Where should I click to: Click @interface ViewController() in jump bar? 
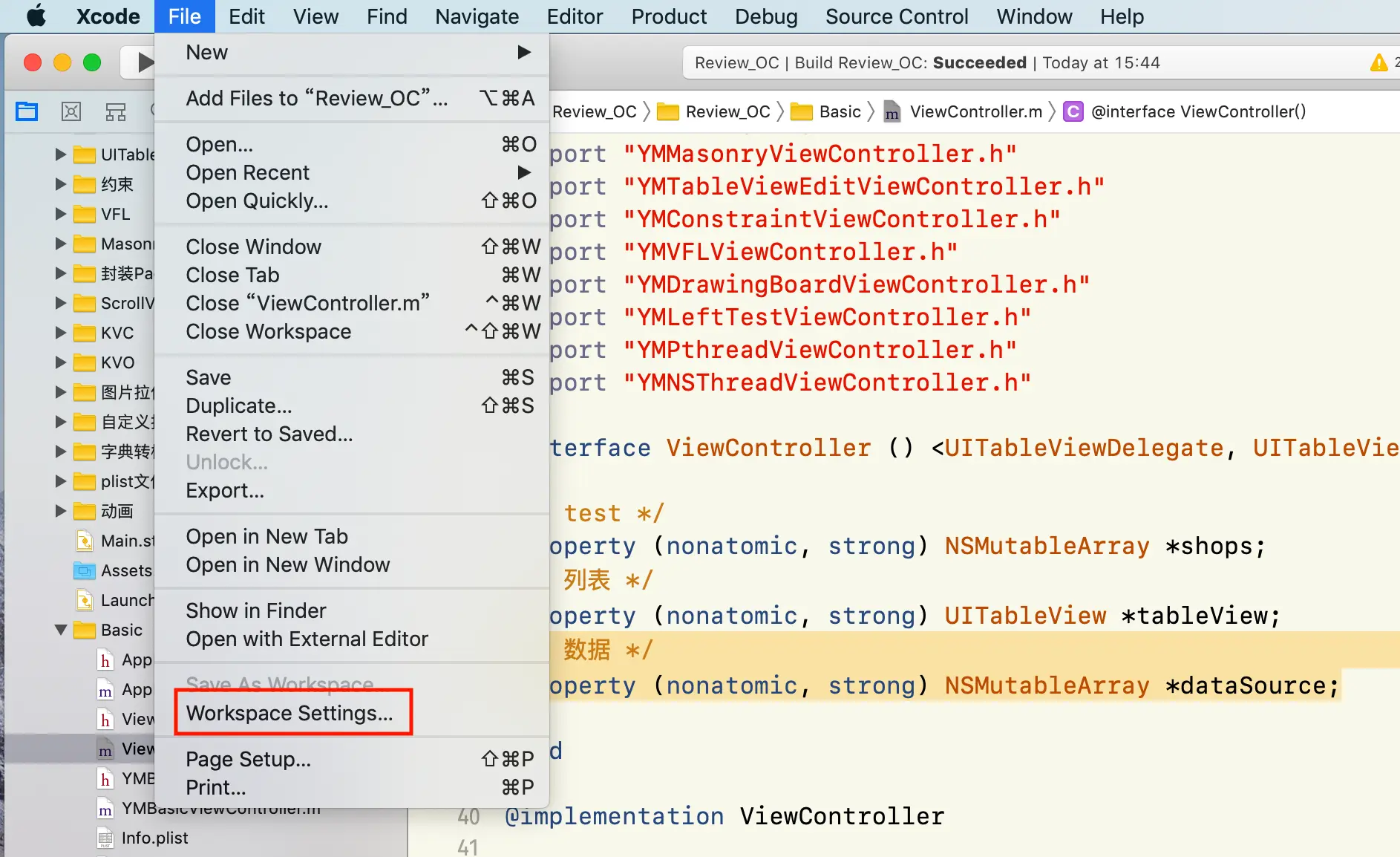click(x=1198, y=111)
